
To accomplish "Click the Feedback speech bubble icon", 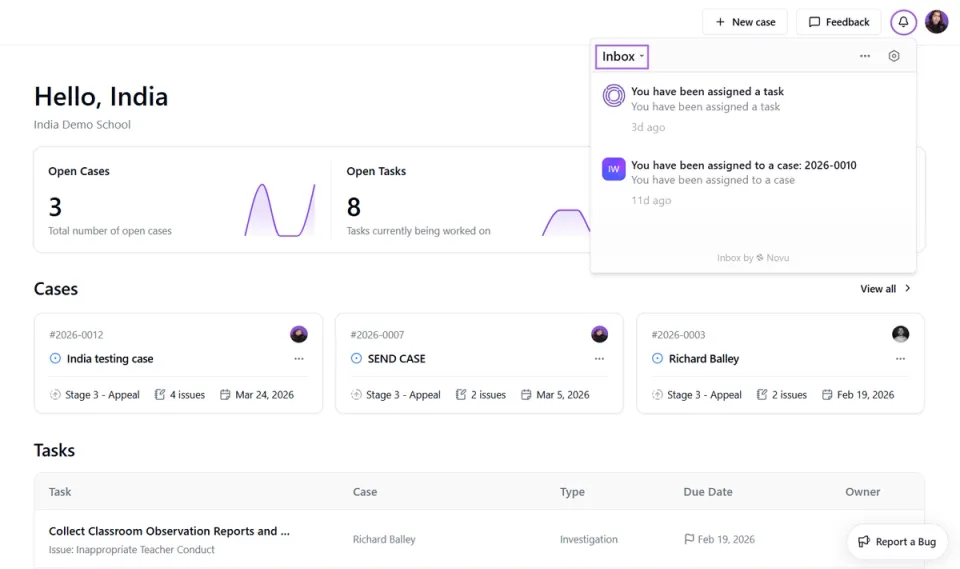I will (814, 22).
